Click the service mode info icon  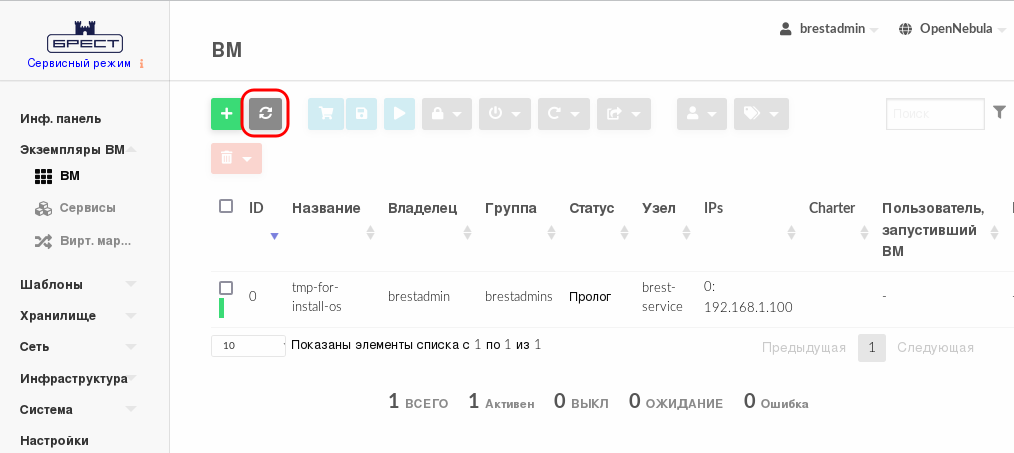point(142,64)
